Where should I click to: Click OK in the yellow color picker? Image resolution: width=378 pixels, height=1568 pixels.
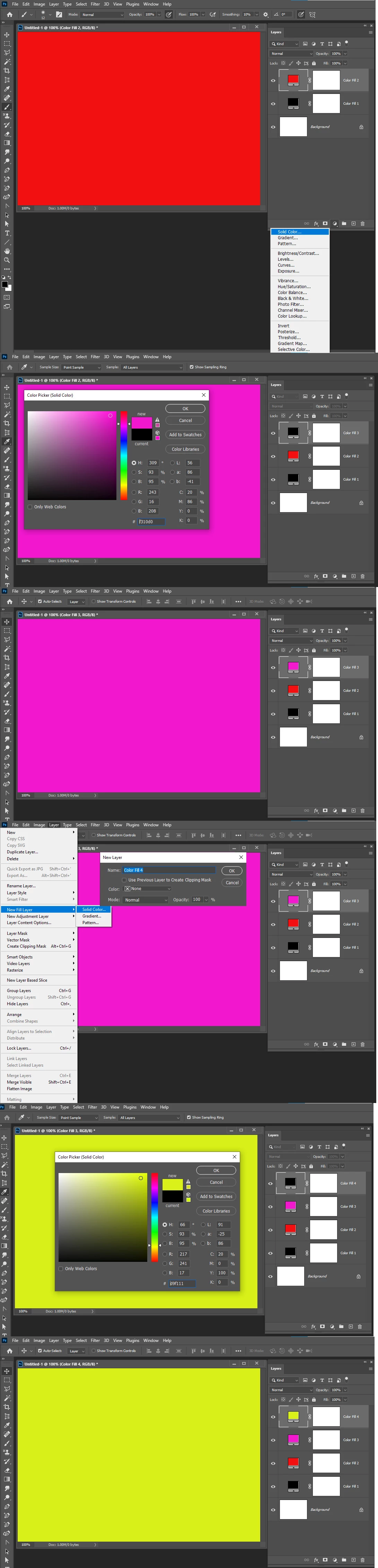click(x=216, y=1170)
